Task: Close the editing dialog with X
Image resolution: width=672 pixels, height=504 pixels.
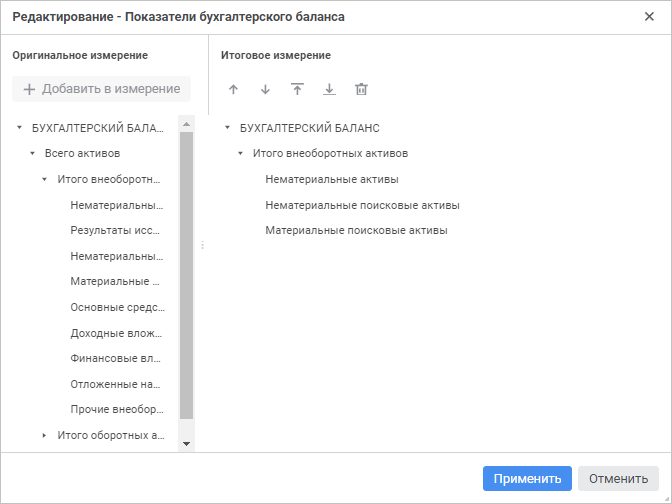Action: [x=650, y=17]
